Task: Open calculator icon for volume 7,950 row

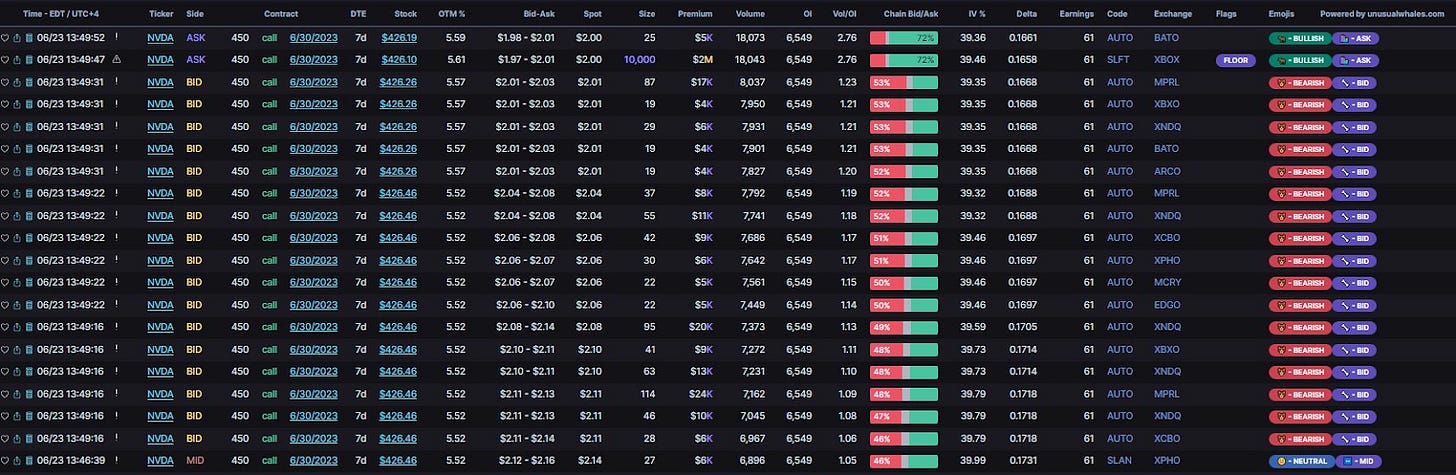Action: point(29,104)
